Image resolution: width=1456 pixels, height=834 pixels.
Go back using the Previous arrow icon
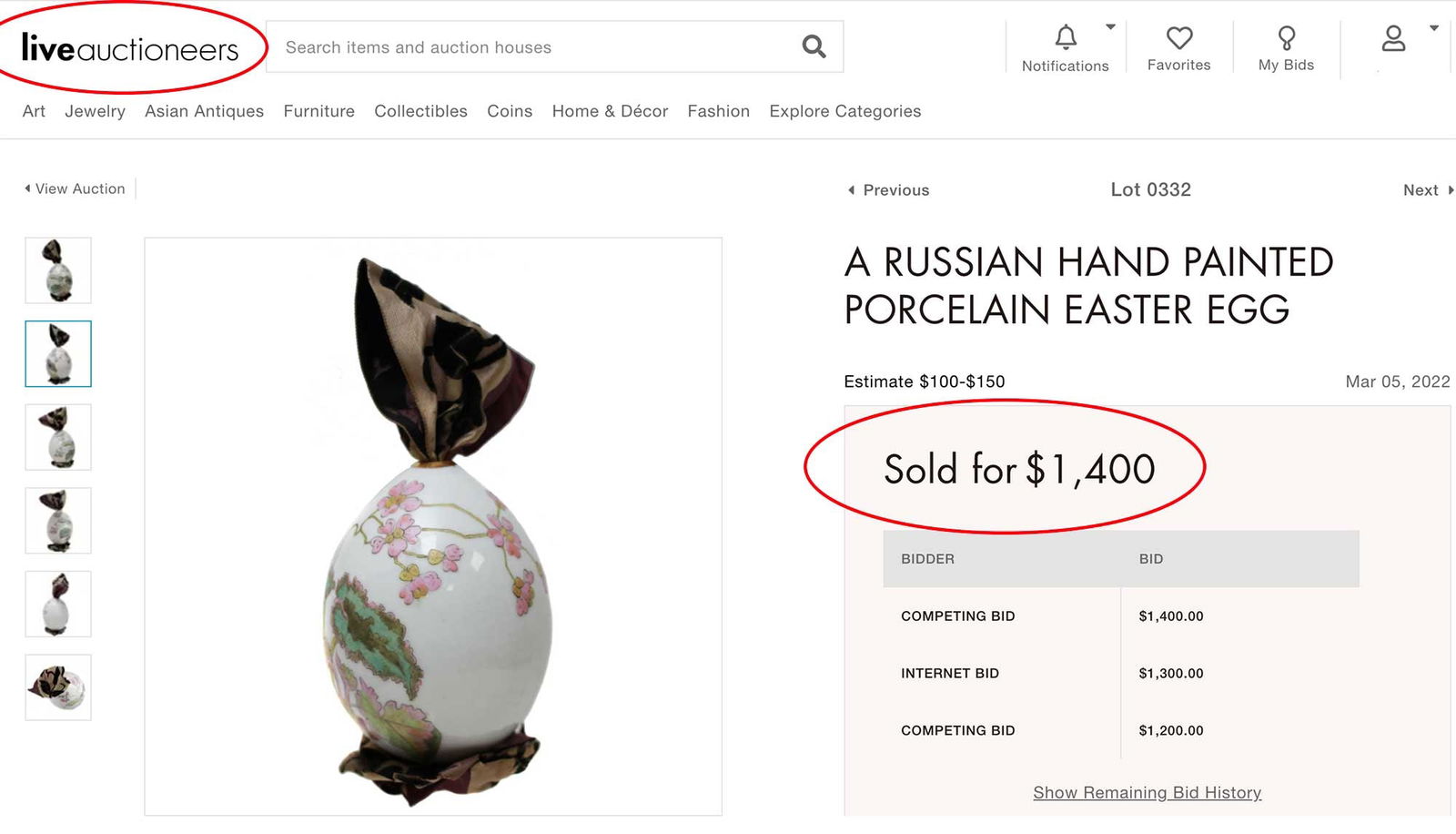pyautogui.click(x=850, y=189)
